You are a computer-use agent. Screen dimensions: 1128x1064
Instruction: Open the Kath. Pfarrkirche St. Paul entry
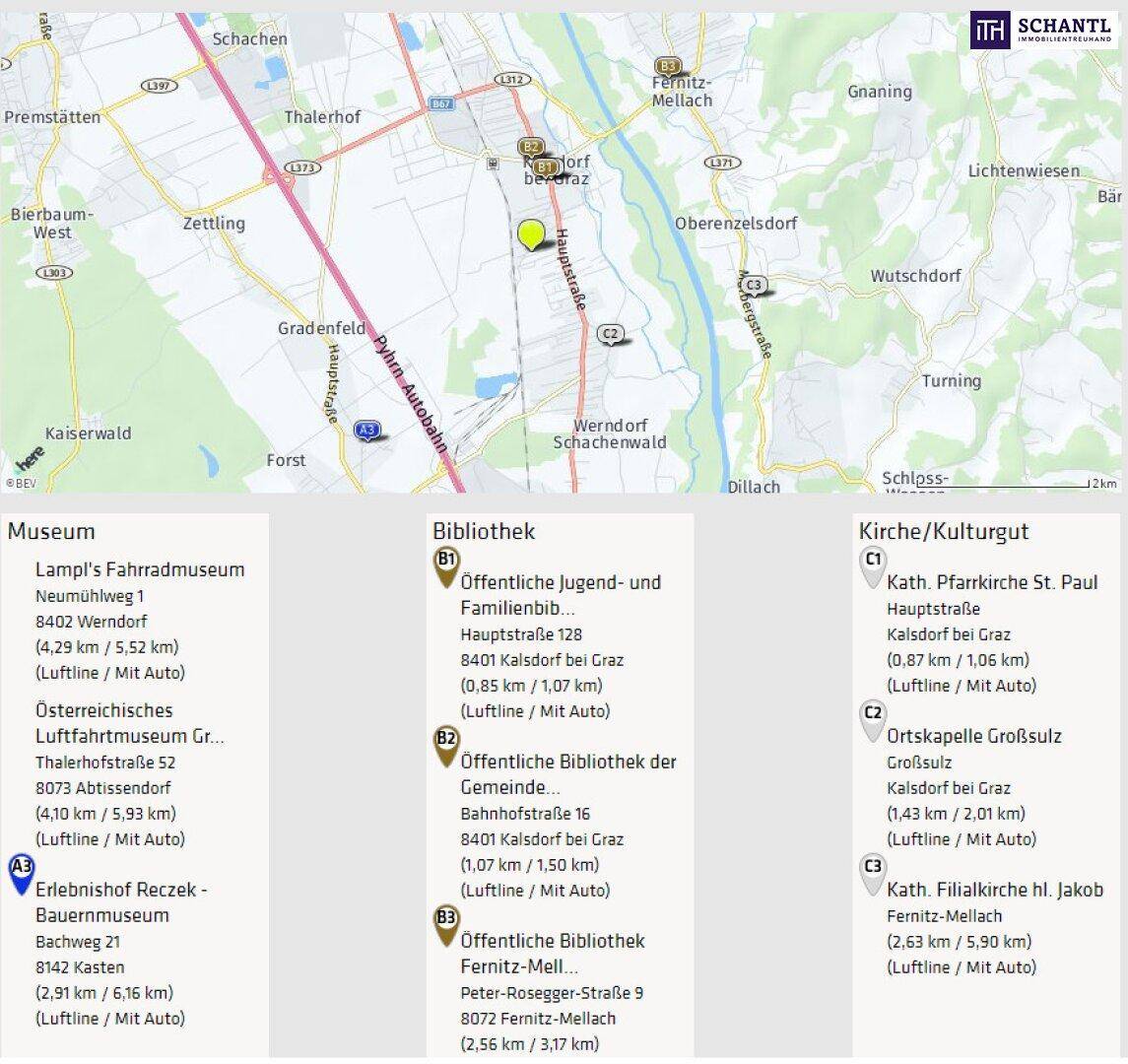991,582
